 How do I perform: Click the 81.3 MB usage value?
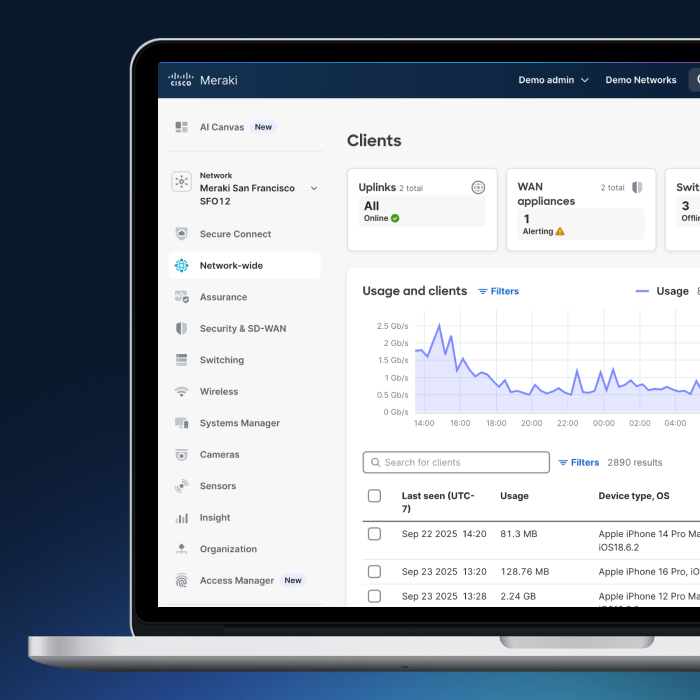[519, 534]
